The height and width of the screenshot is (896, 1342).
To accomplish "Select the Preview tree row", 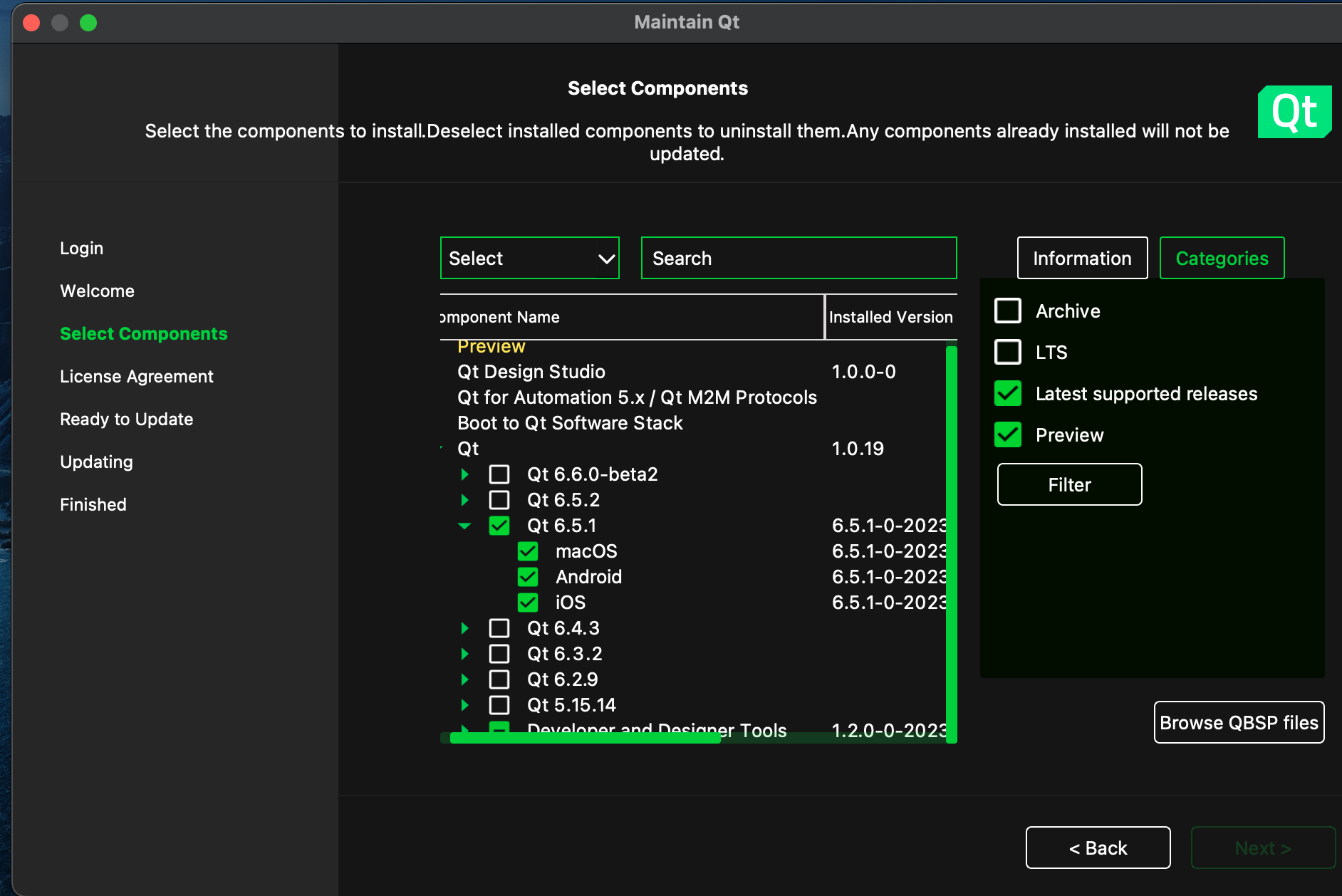I will pos(693,348).
